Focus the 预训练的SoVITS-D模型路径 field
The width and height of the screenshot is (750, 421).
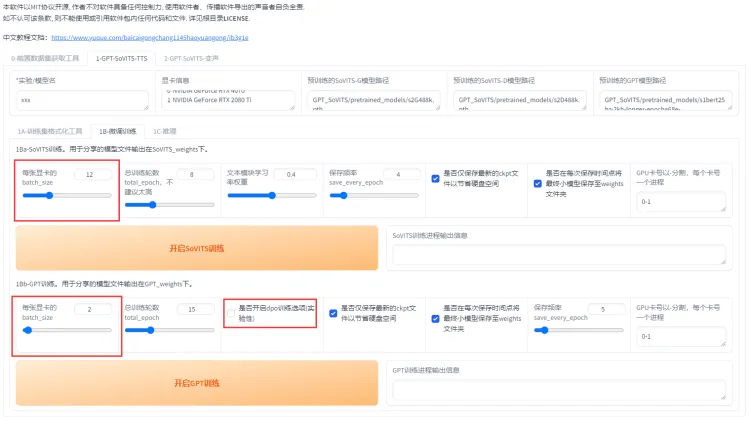[x=519, y=100]
